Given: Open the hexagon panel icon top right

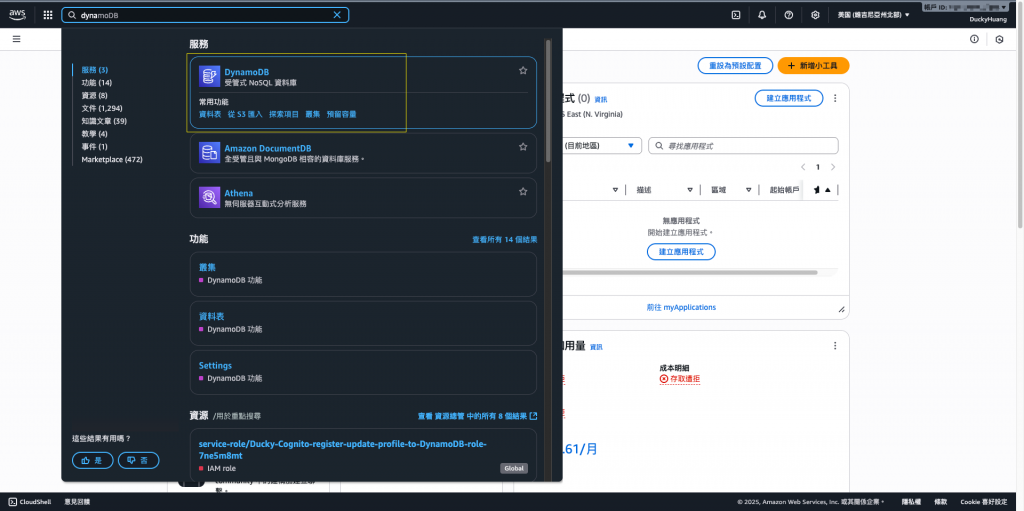Looking at the screenshot, I should click(x=999, y=39).
